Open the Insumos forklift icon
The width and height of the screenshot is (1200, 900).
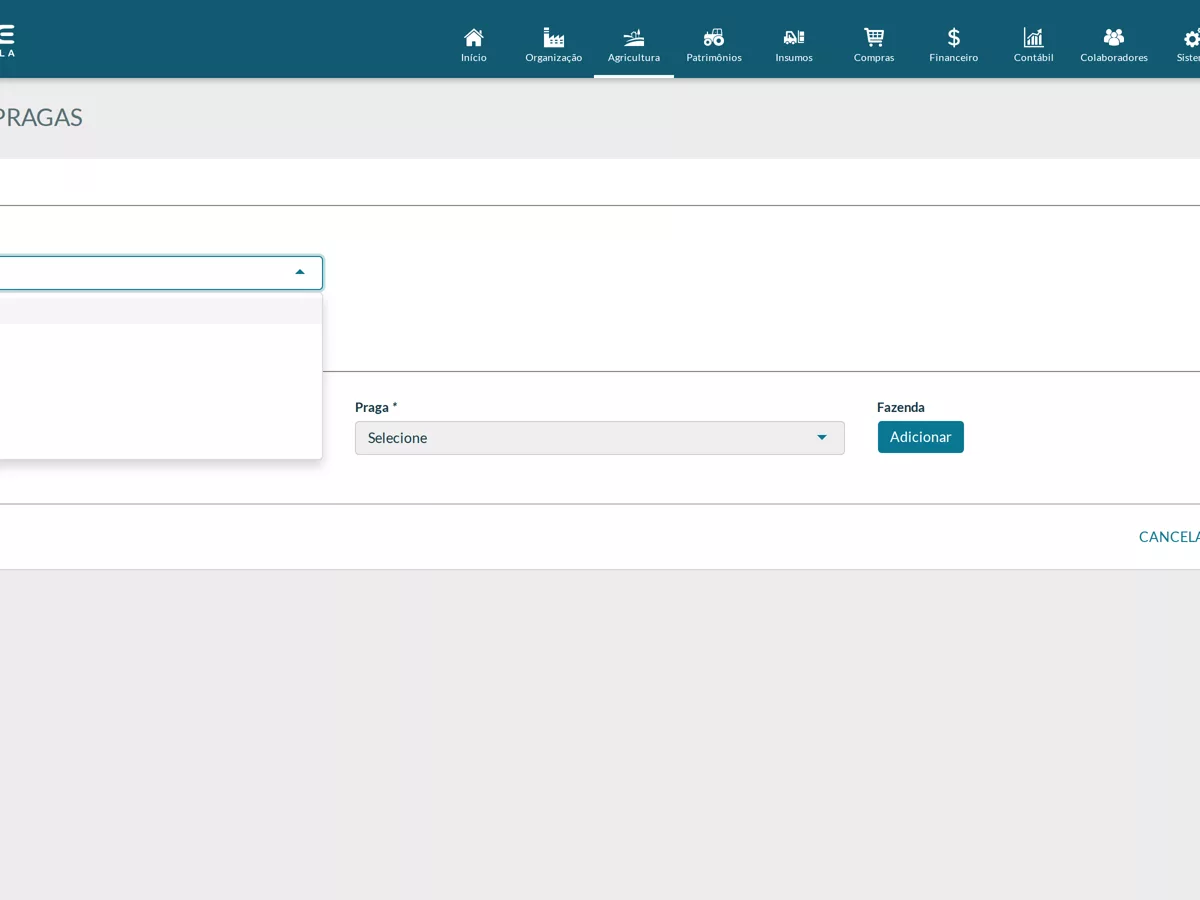(x=794, y=37)
